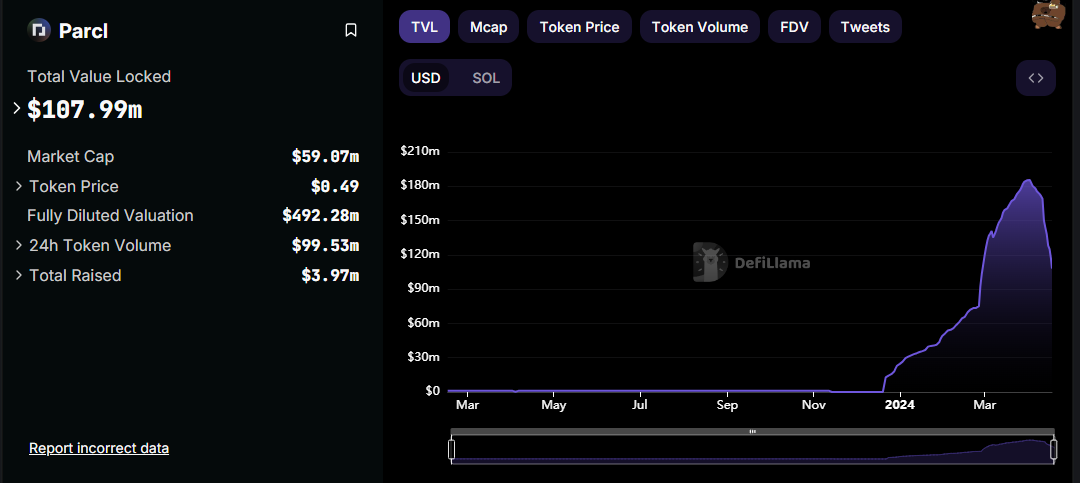Click the llama avatar in the corner
The height and width of the screenshot is (483, 1080).
[x=1047, y=15]
